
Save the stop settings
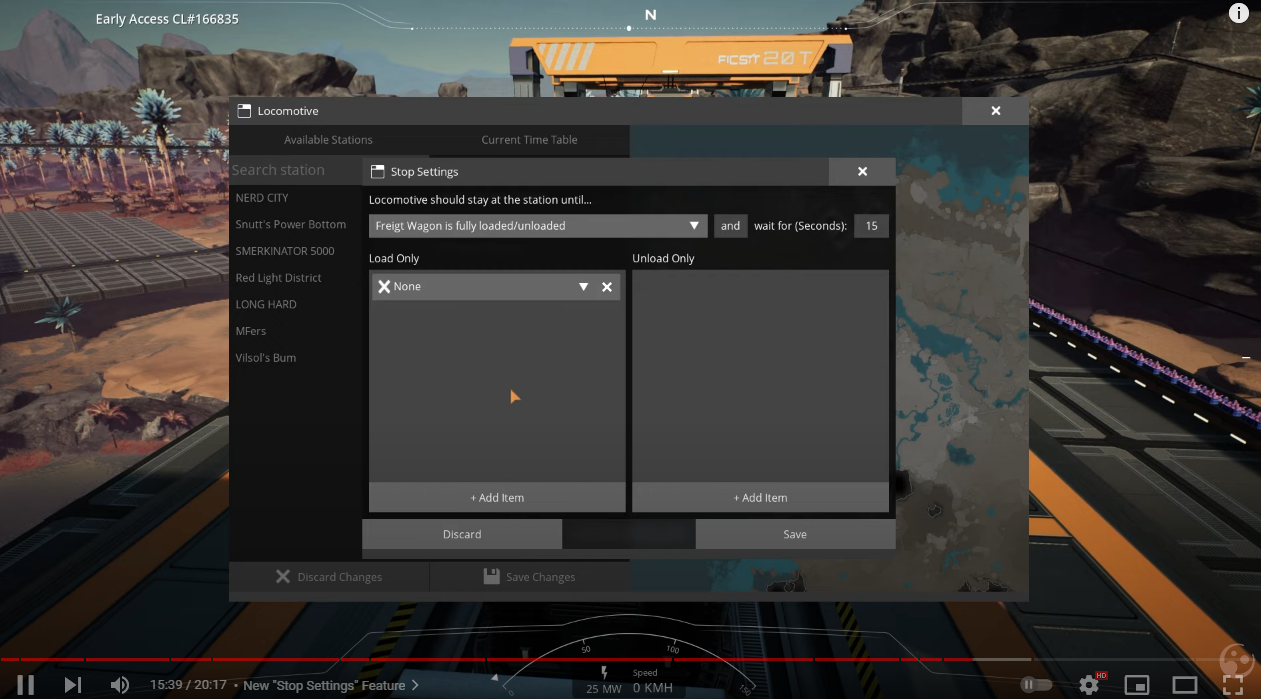coord(795,534)
